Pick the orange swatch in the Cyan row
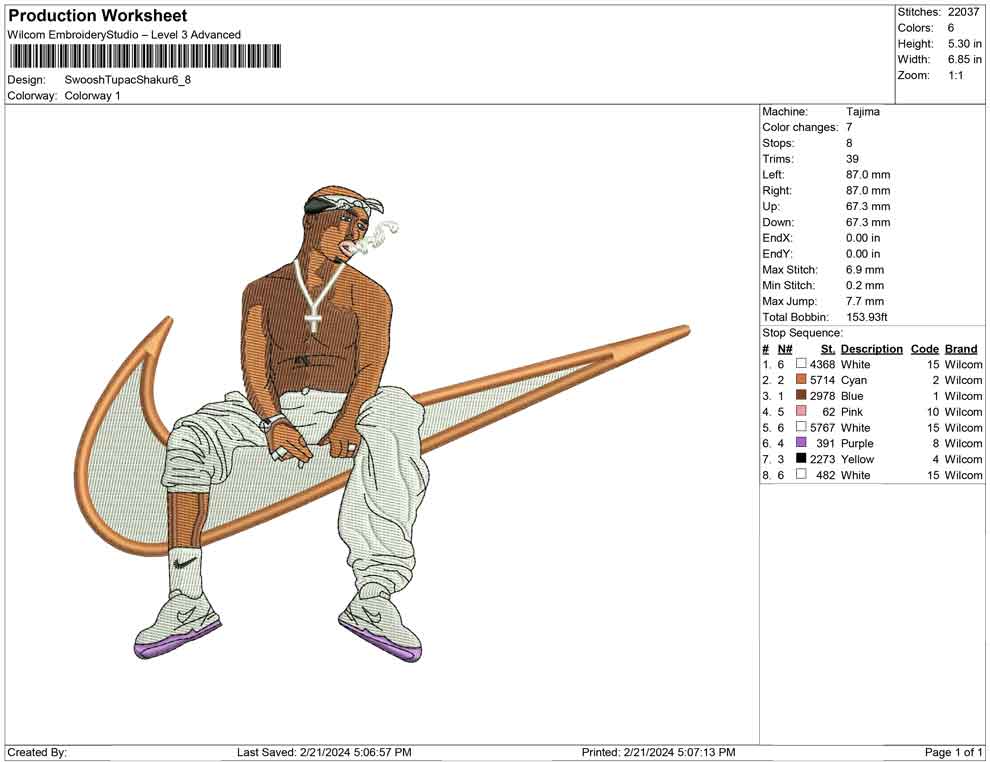Image resolution: width=990 pixels, height=762 pixels. [x=801, y=379]
